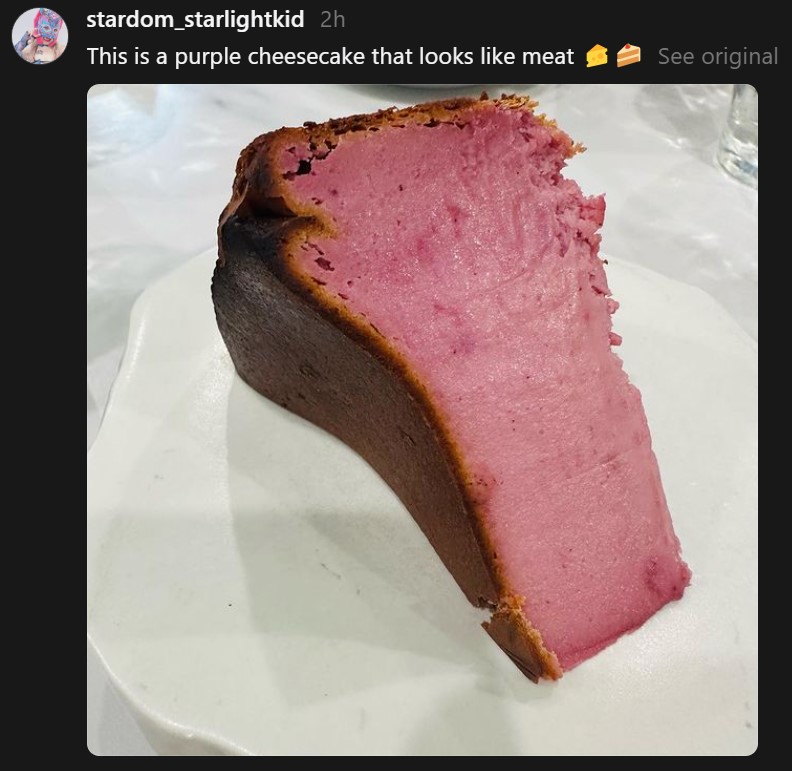Image resolution: width=792 pixels, height=771 pixels.
Task: Click the cake slice emoji
Action: [628, 56]
